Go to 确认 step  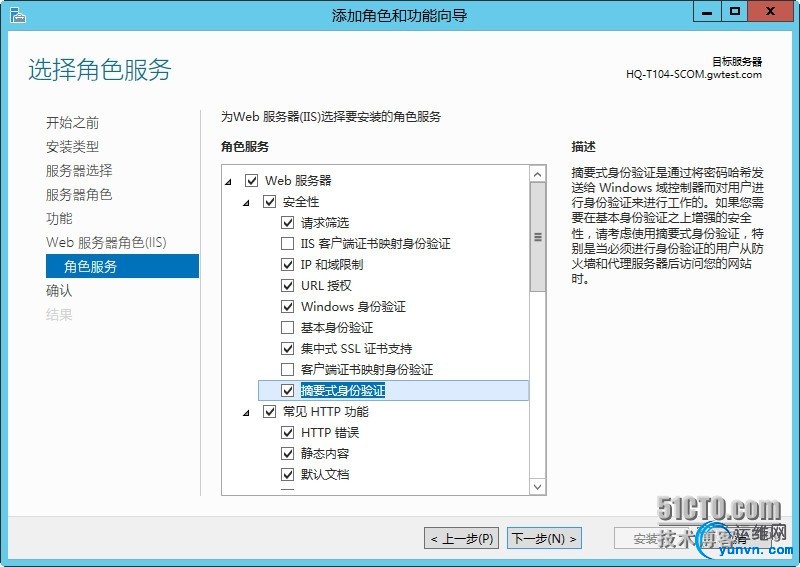pos(59,290)
